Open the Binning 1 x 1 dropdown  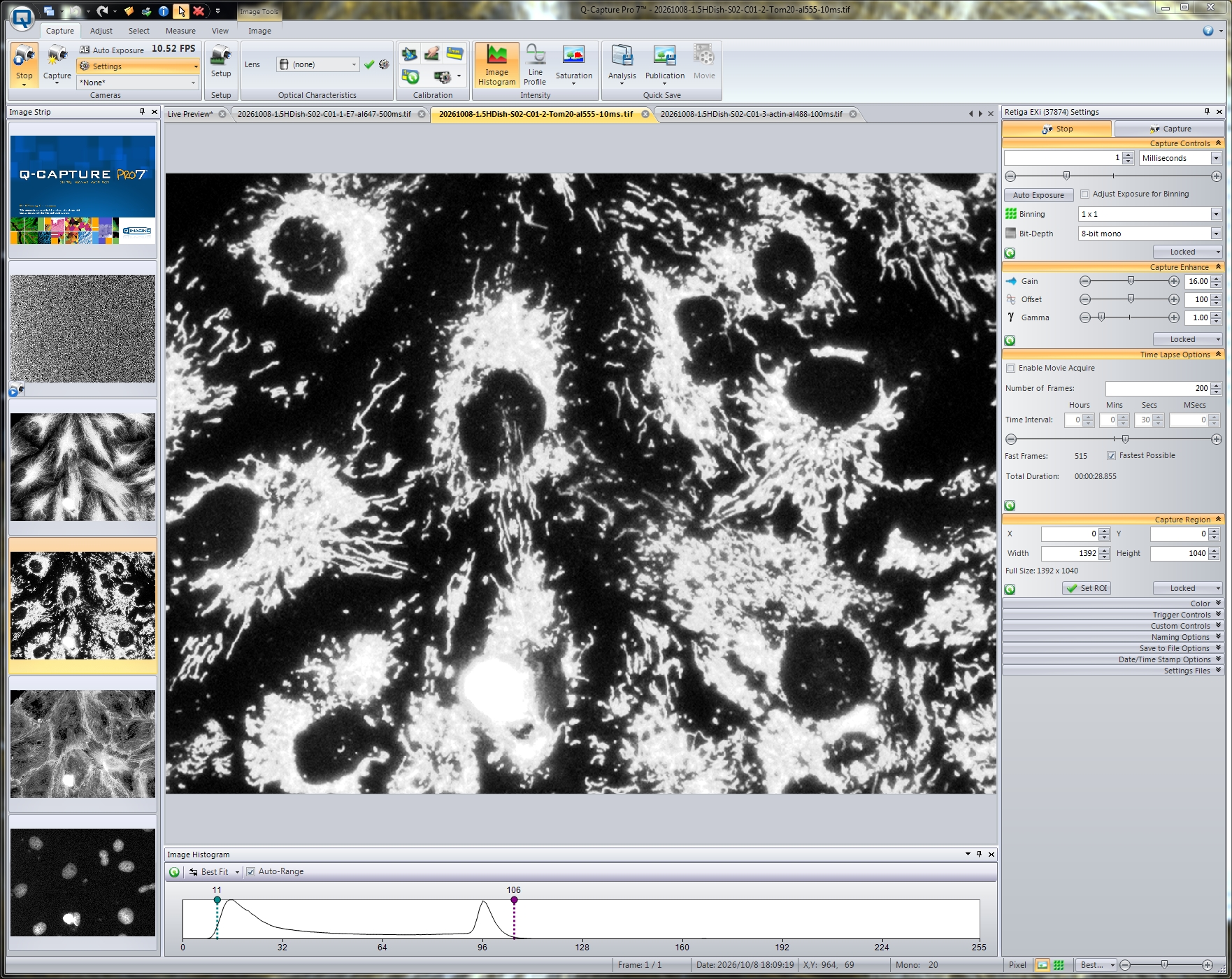pos(1149,214)
